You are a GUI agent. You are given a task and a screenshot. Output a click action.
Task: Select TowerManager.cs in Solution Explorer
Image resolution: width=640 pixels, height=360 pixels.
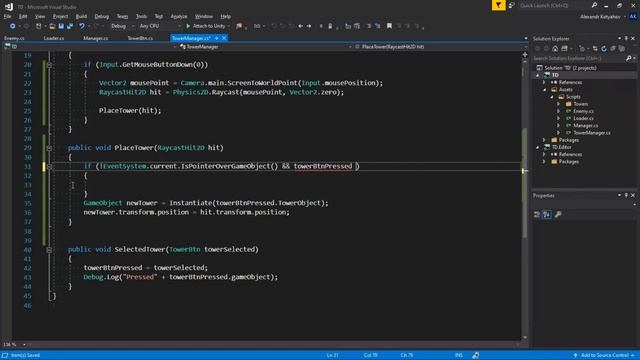coord(592,133)
